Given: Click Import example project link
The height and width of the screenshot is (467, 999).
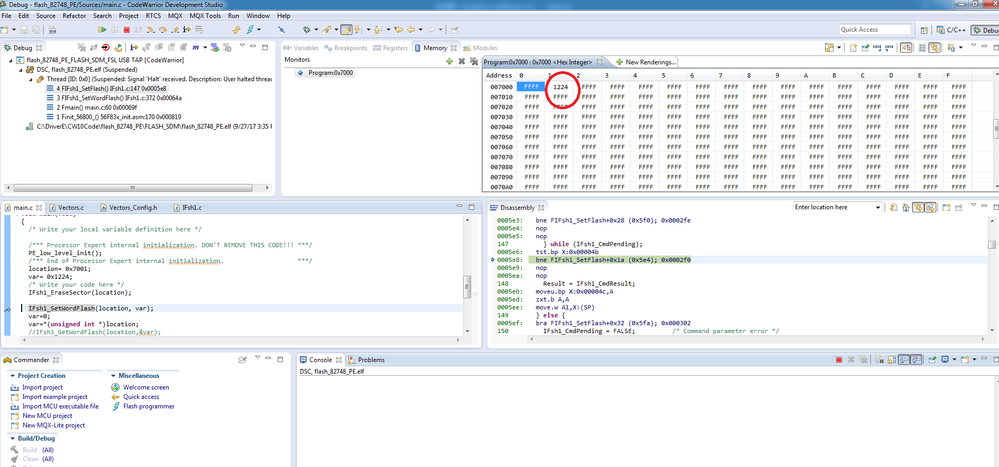Looking at the screenshot, I should click(x=55, y=397).
